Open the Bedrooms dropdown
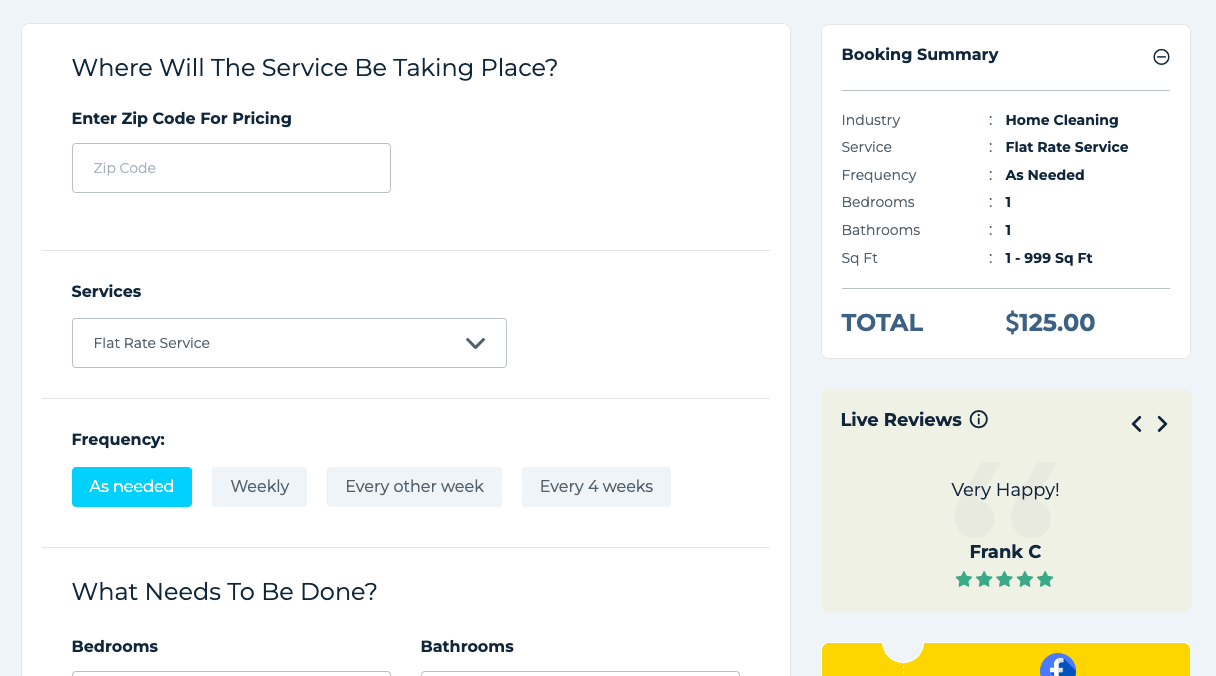The height and width of the screenshot is (676, 1216). click(231, 673)
